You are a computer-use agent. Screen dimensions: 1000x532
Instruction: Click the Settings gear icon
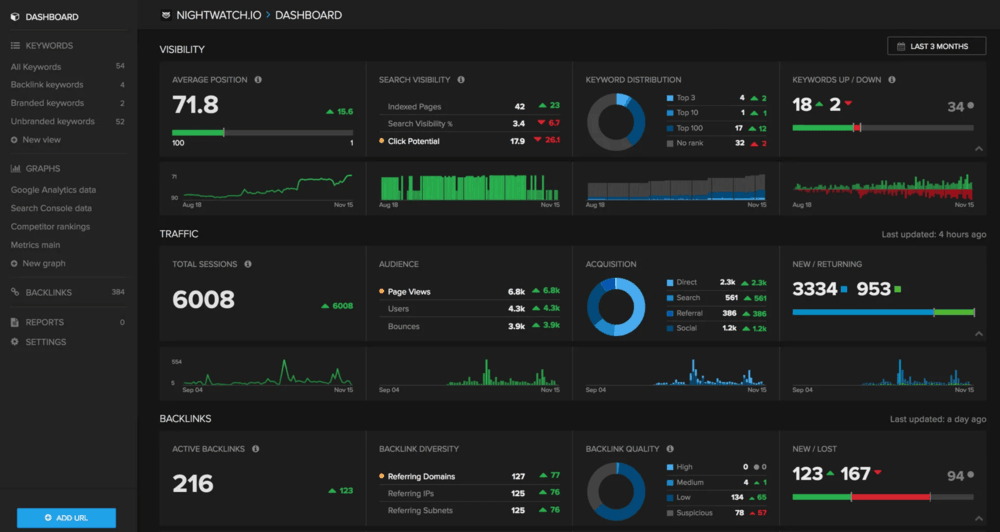(15, 342)
